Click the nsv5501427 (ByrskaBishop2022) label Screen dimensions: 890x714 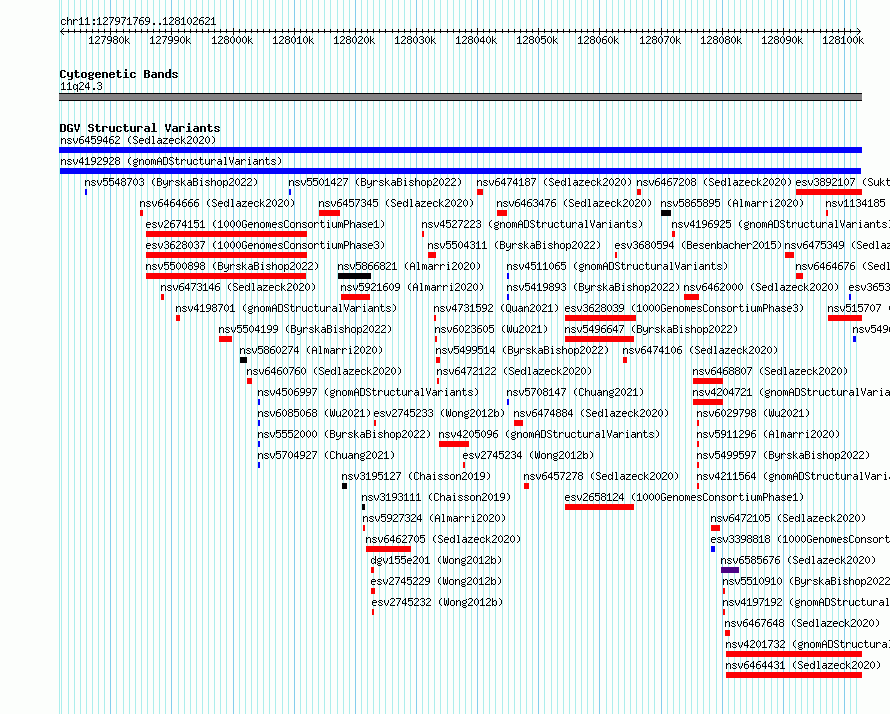(375, 182)
